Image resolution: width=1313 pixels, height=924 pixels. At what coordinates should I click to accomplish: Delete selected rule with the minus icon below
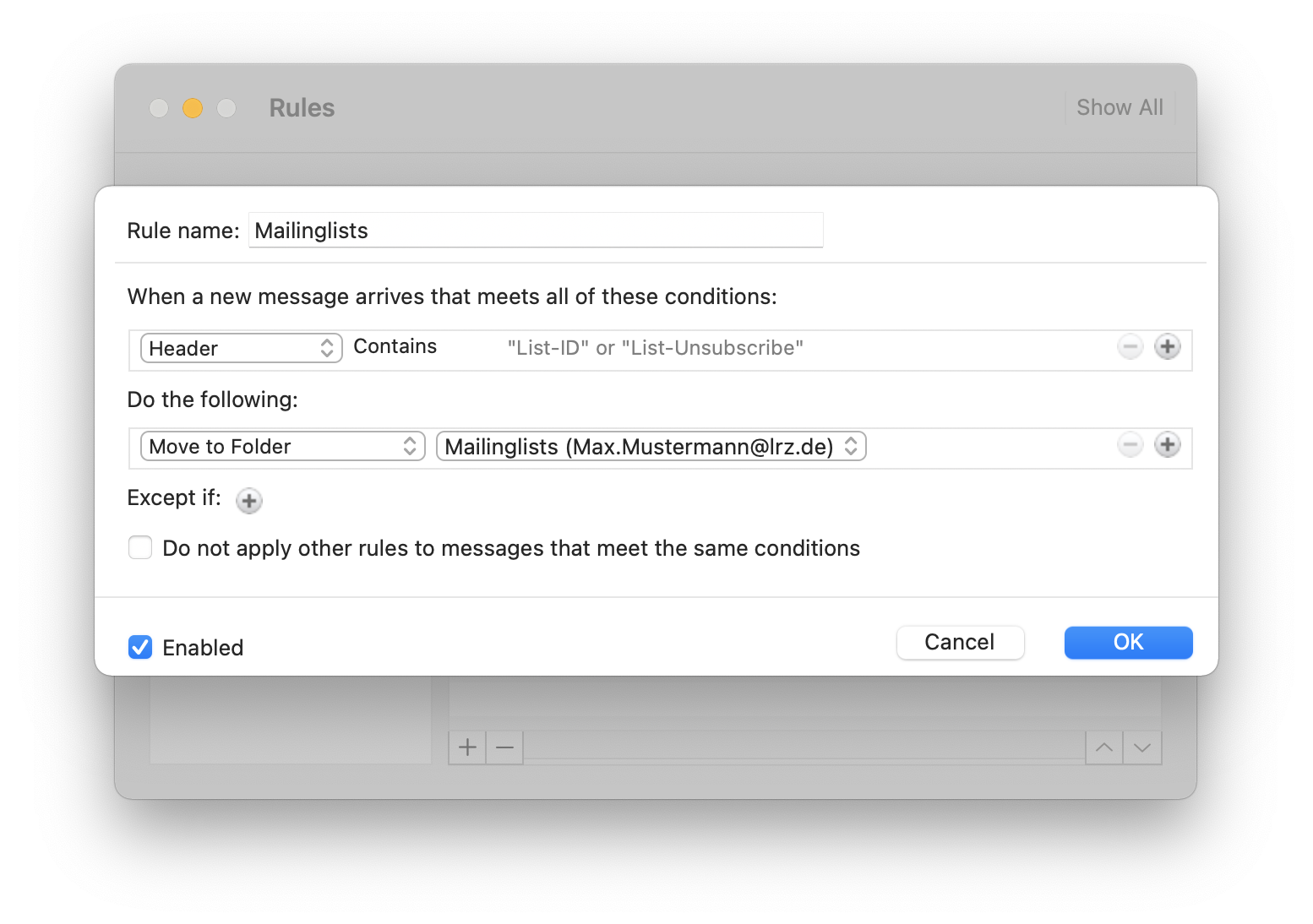click(x=504, y=747)
